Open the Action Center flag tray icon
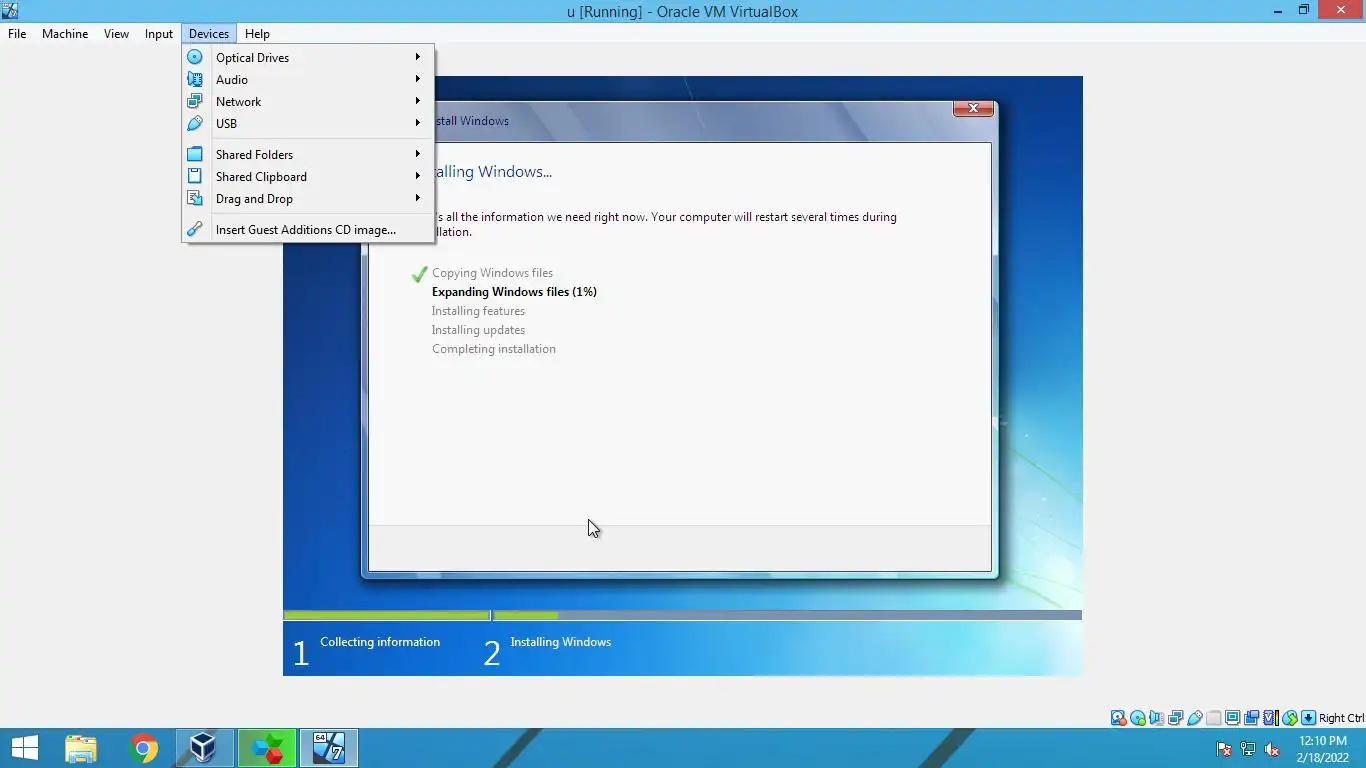The image size is (1366, 768). (1224, 749)
